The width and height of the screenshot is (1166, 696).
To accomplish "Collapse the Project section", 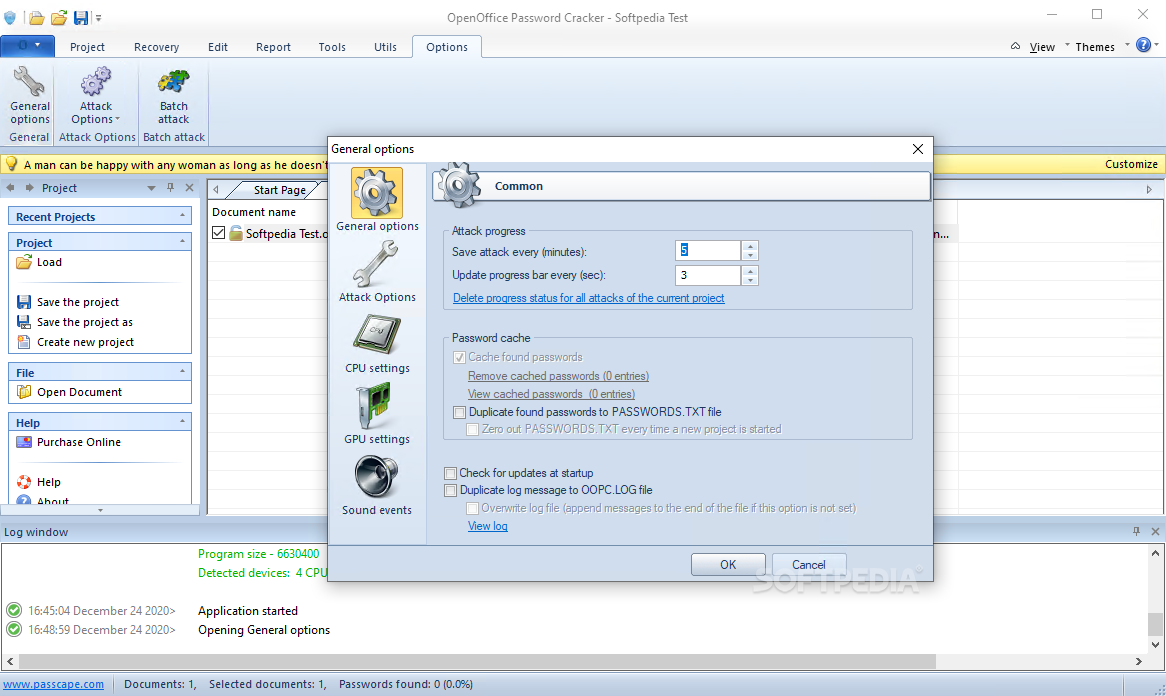I will (x=182, y=242).
